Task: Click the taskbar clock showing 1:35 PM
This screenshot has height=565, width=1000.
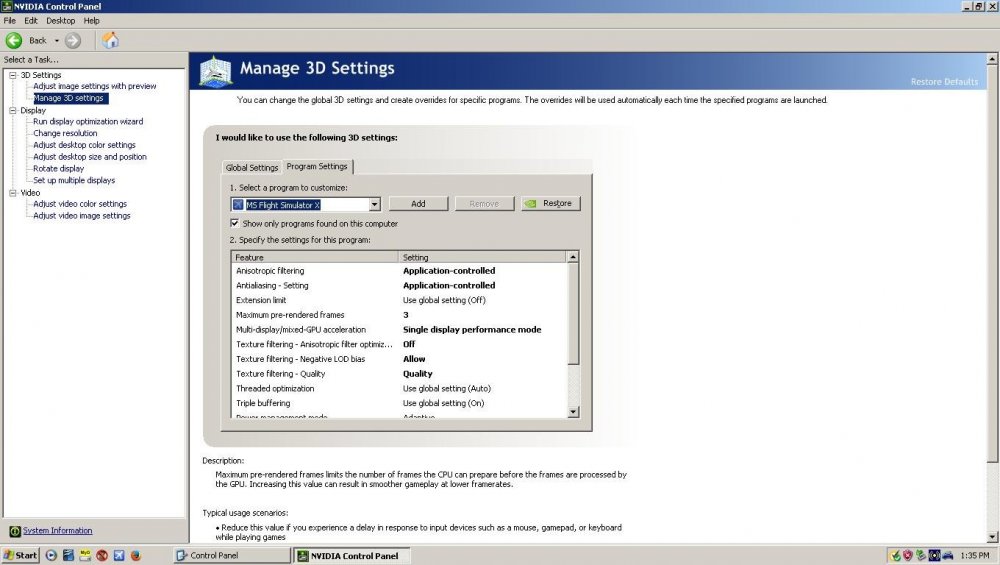Action: pyautogui.click(x=974, y=555)
